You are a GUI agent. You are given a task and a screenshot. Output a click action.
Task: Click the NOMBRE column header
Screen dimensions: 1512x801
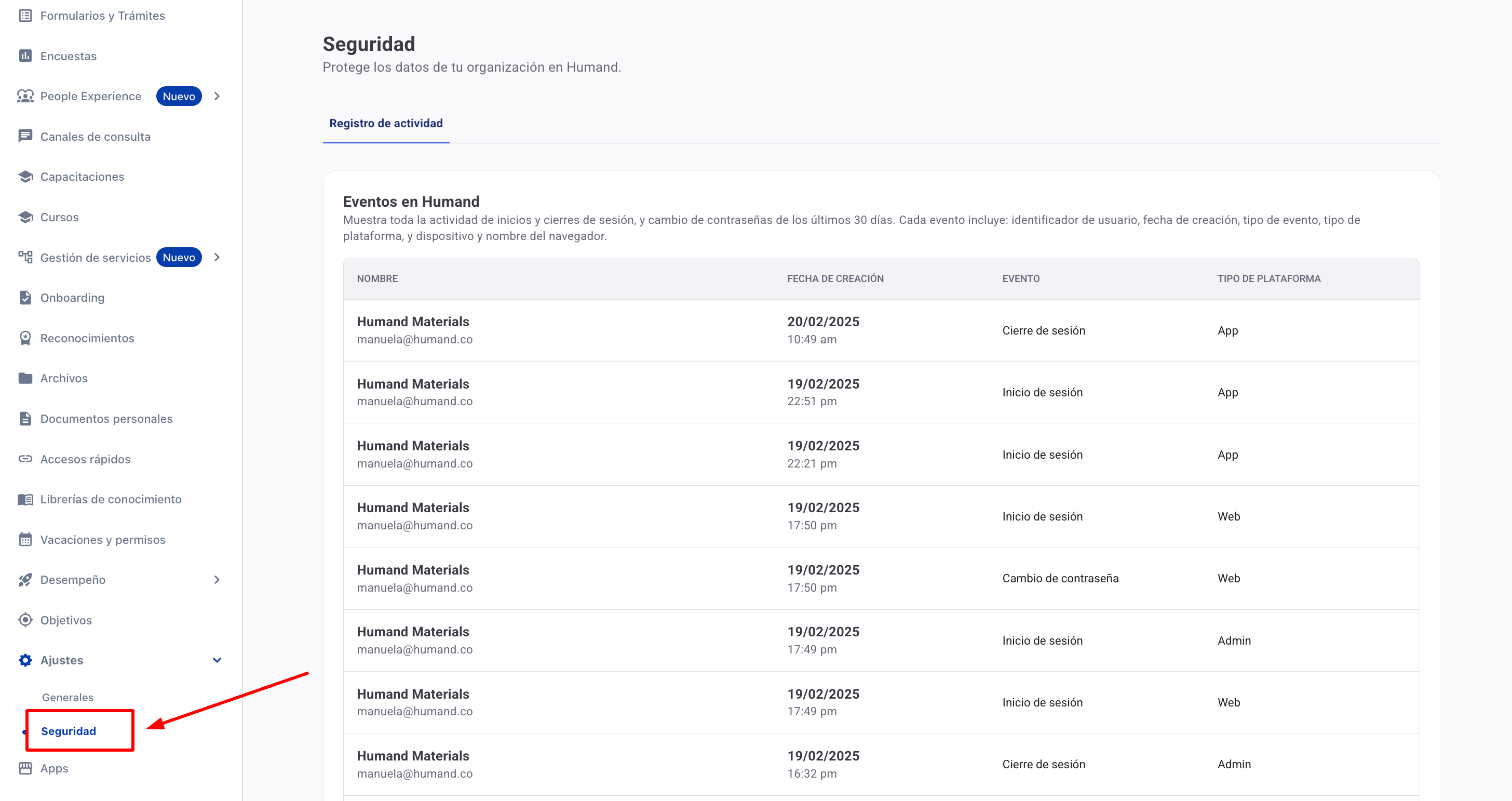(x=377, y=279)
